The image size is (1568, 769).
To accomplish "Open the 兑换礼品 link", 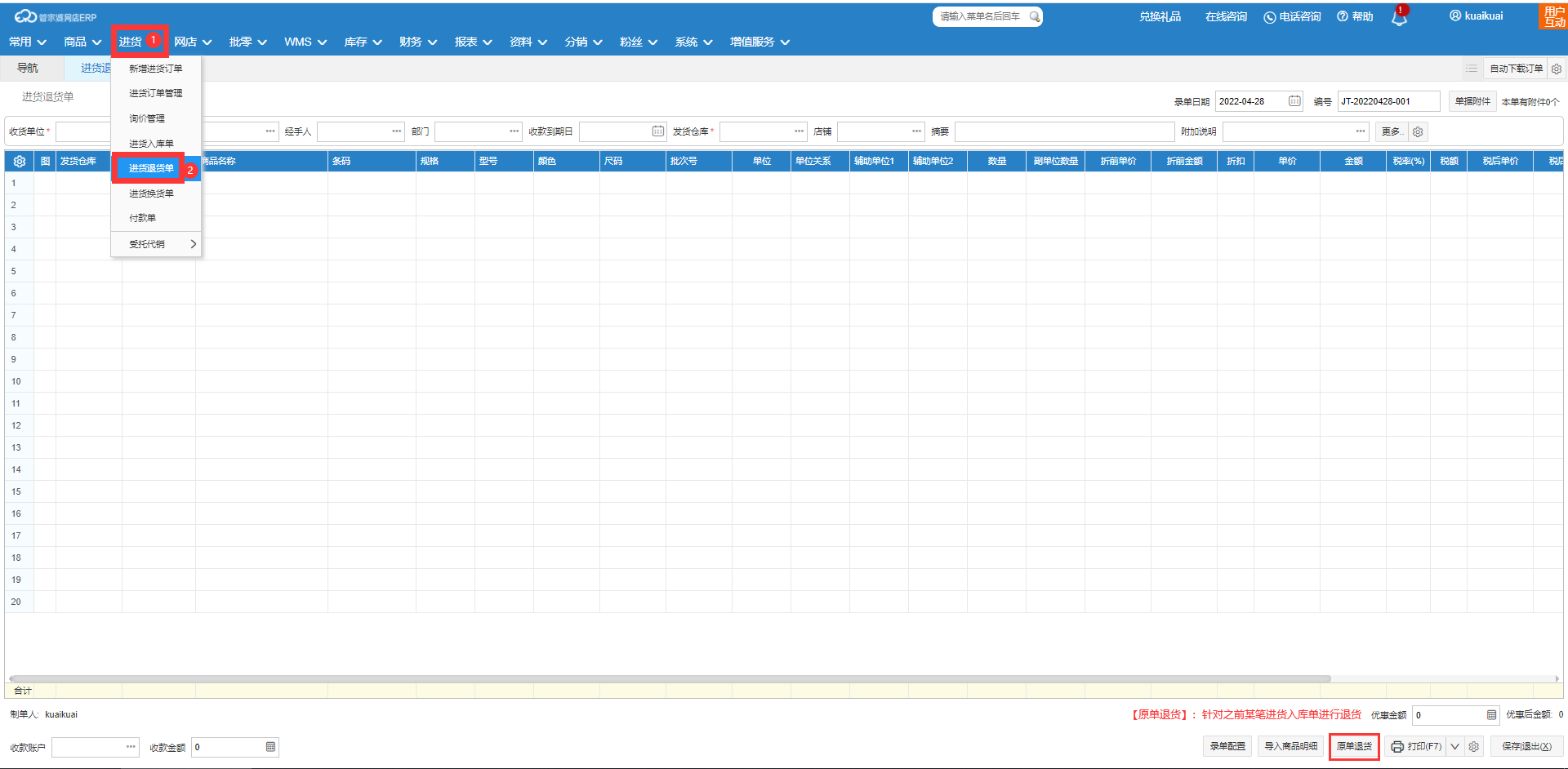I will tap(1160, 16).
